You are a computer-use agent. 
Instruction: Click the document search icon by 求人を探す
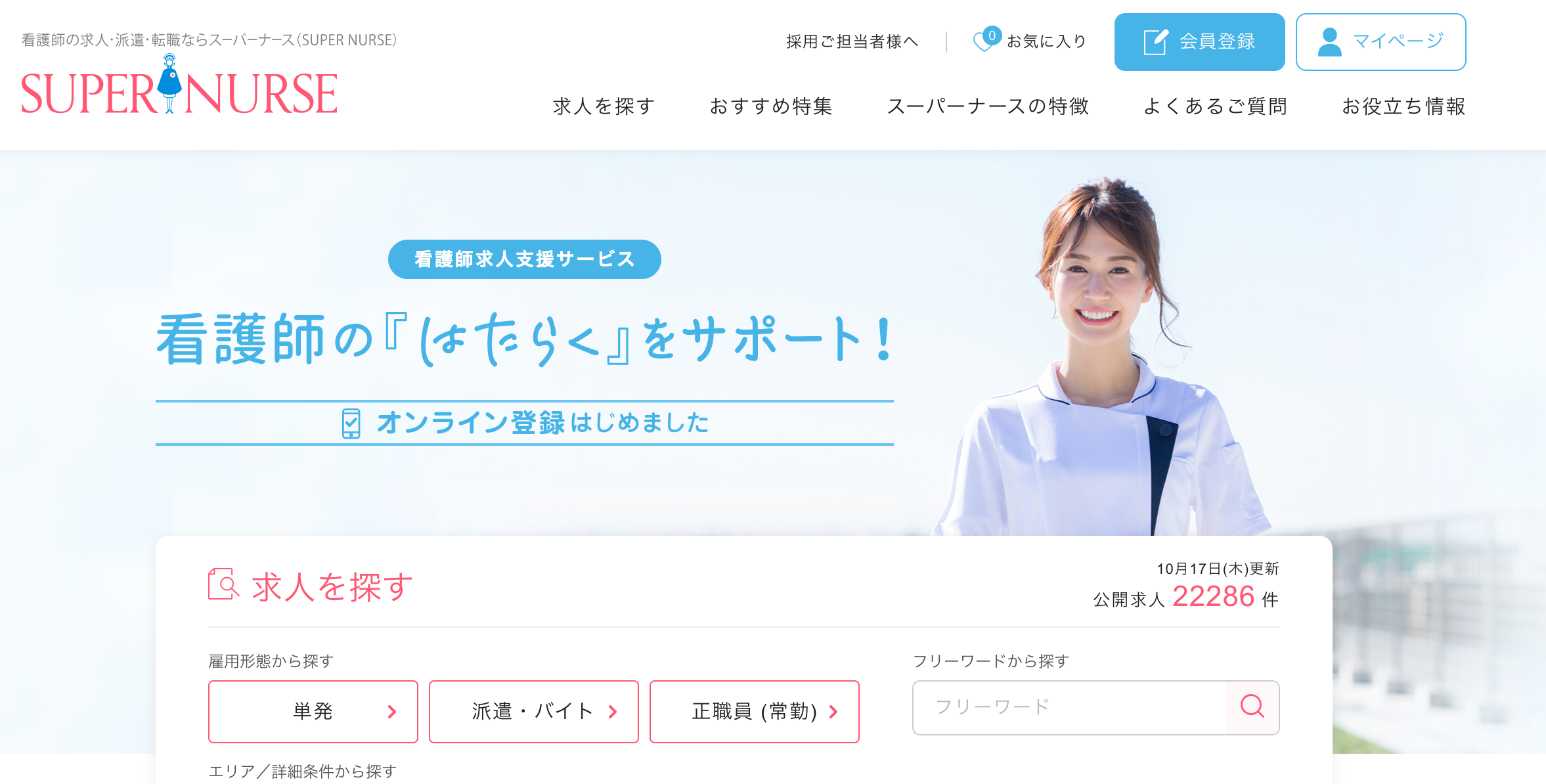click(223, 584)
